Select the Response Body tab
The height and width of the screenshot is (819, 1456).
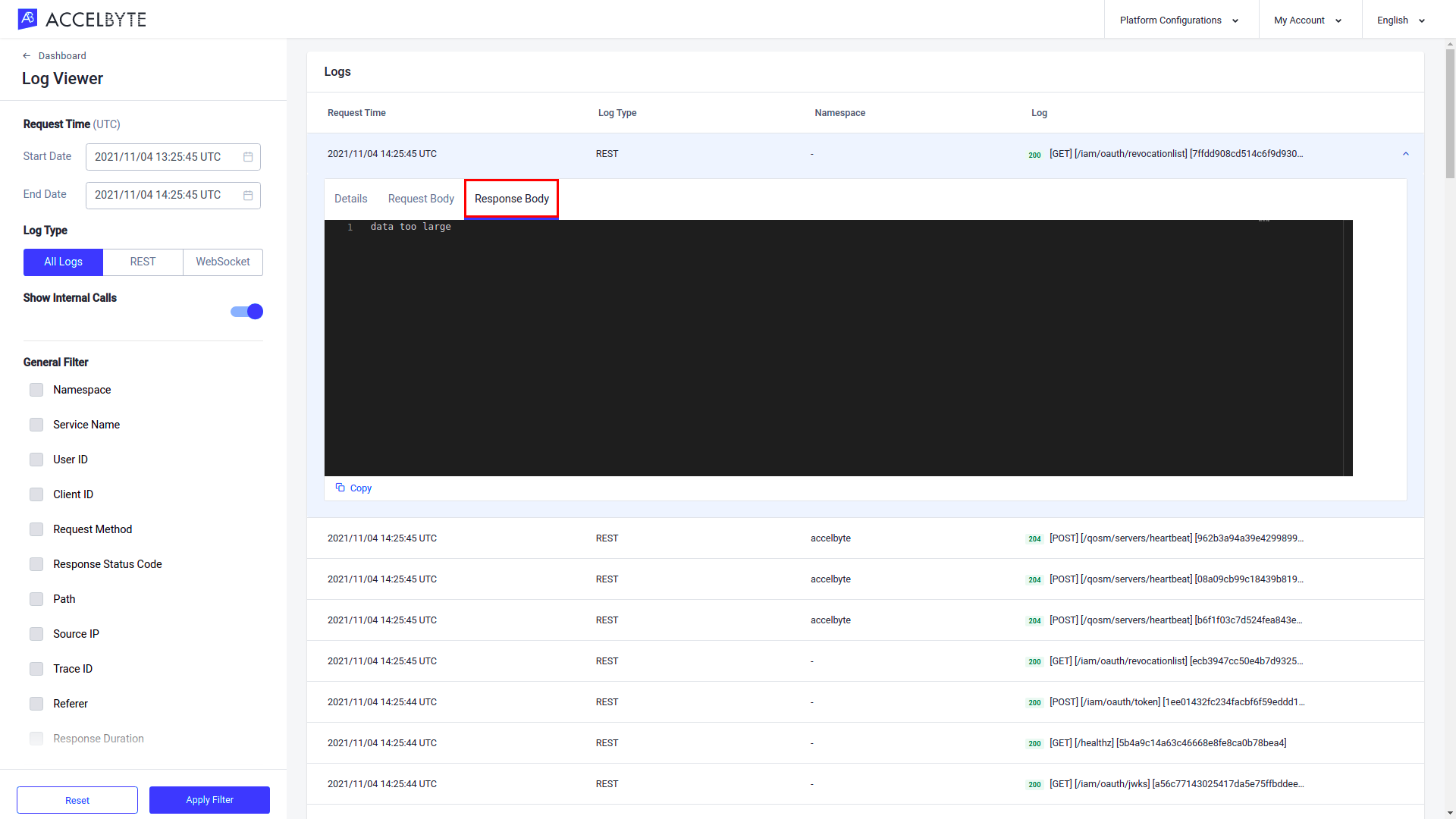click(x=511, y=198)
